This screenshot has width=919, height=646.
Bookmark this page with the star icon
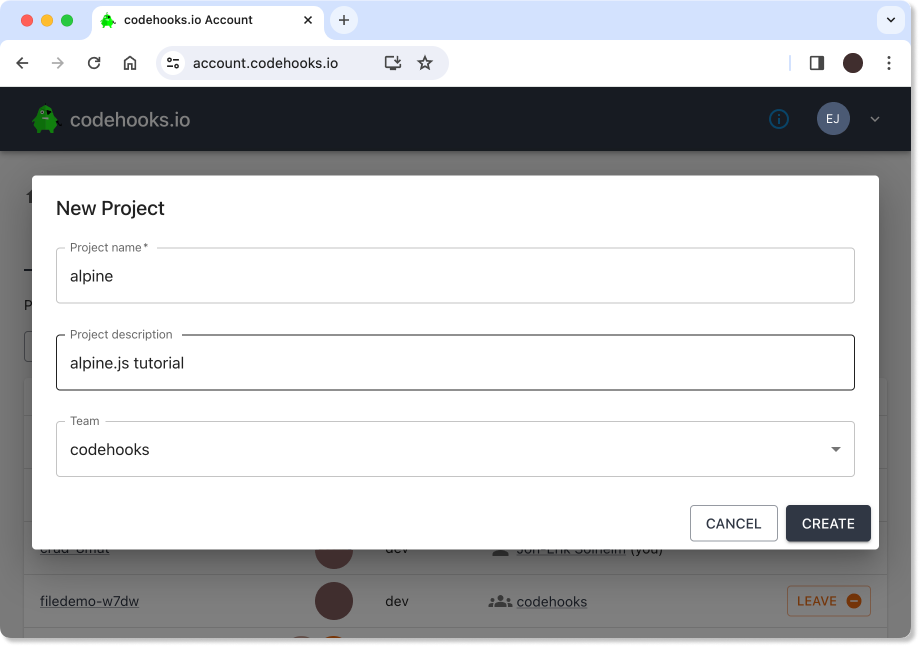pos(425,63)
